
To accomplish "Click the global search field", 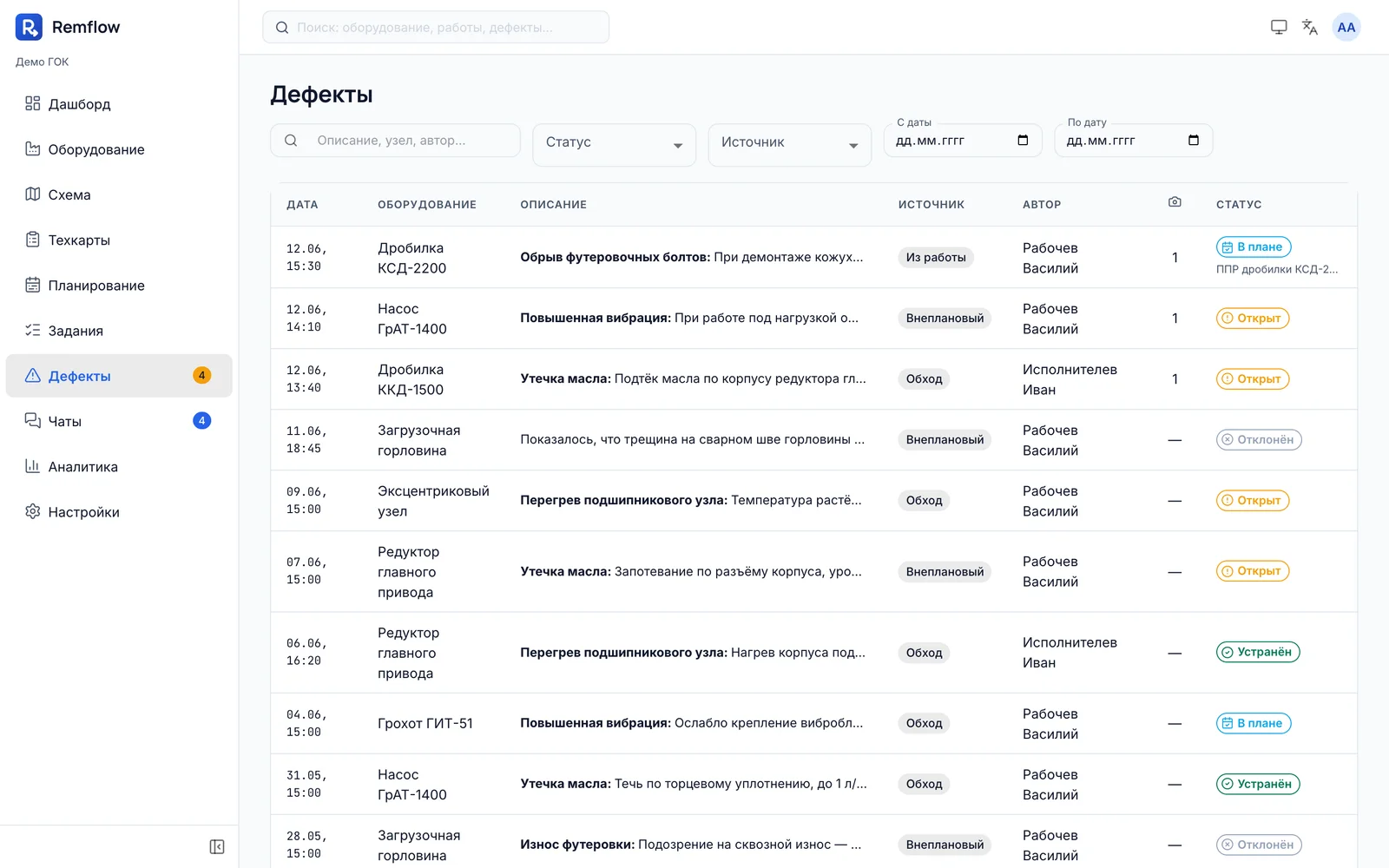I will pos(436,27).
